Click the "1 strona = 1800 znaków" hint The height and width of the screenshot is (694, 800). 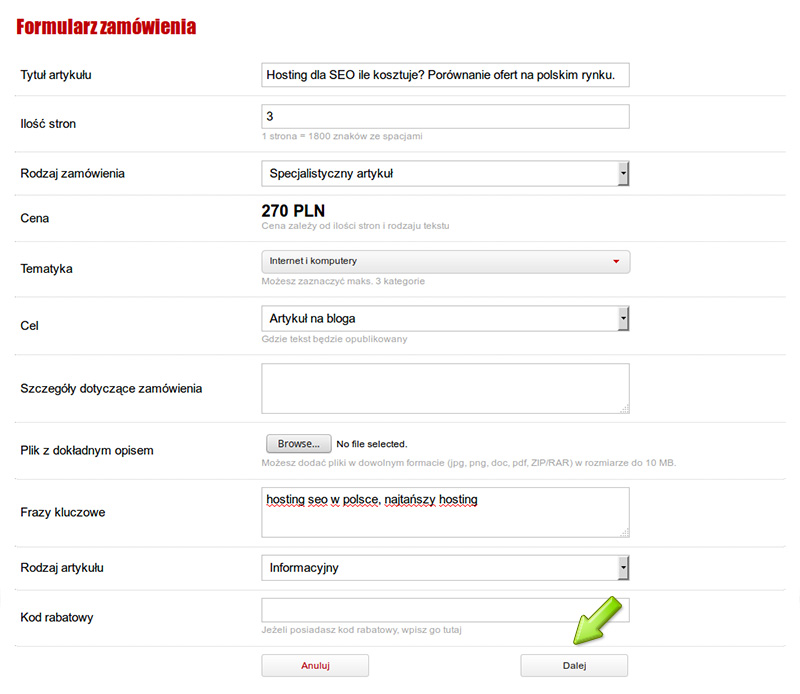point(348,136)
